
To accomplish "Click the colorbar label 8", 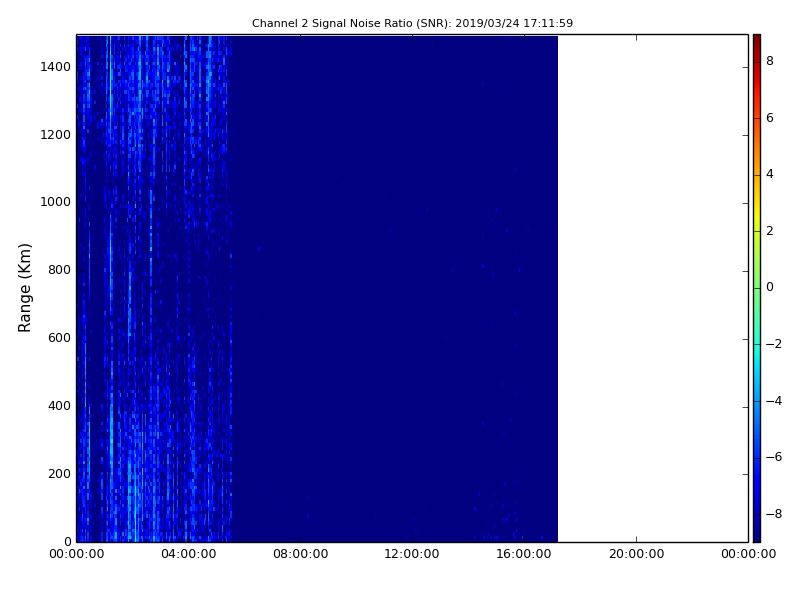I will 770,61.
